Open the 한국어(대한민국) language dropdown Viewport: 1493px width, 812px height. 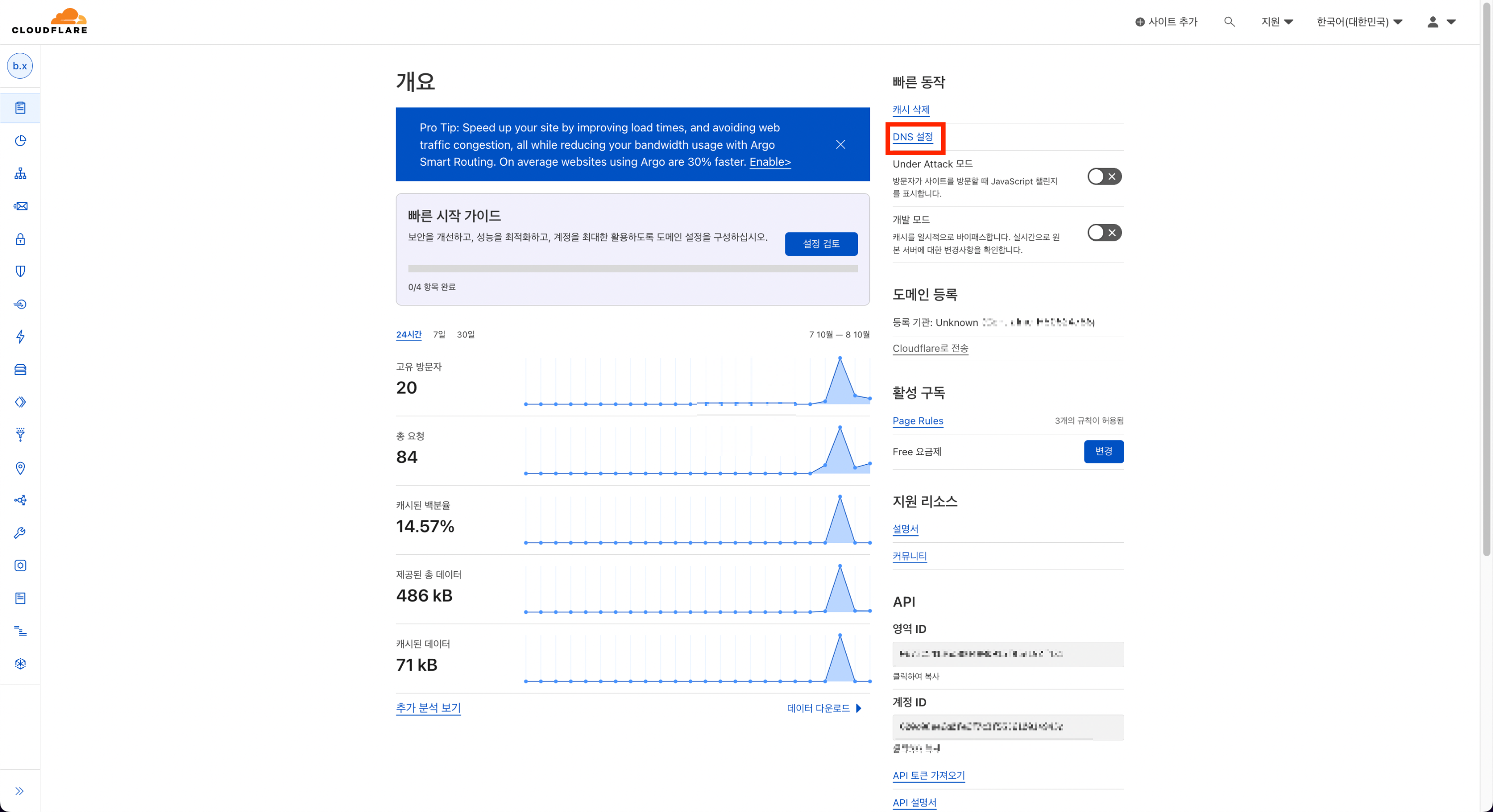[x=1359, y=22]
